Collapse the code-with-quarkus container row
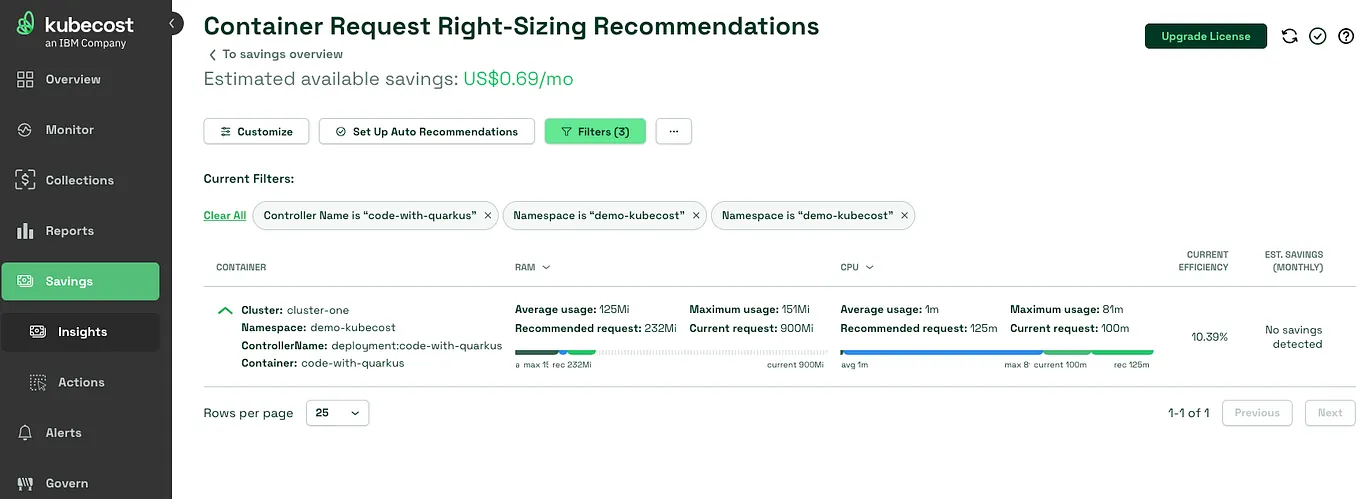 pyautogui.click(x=225, y=311)
